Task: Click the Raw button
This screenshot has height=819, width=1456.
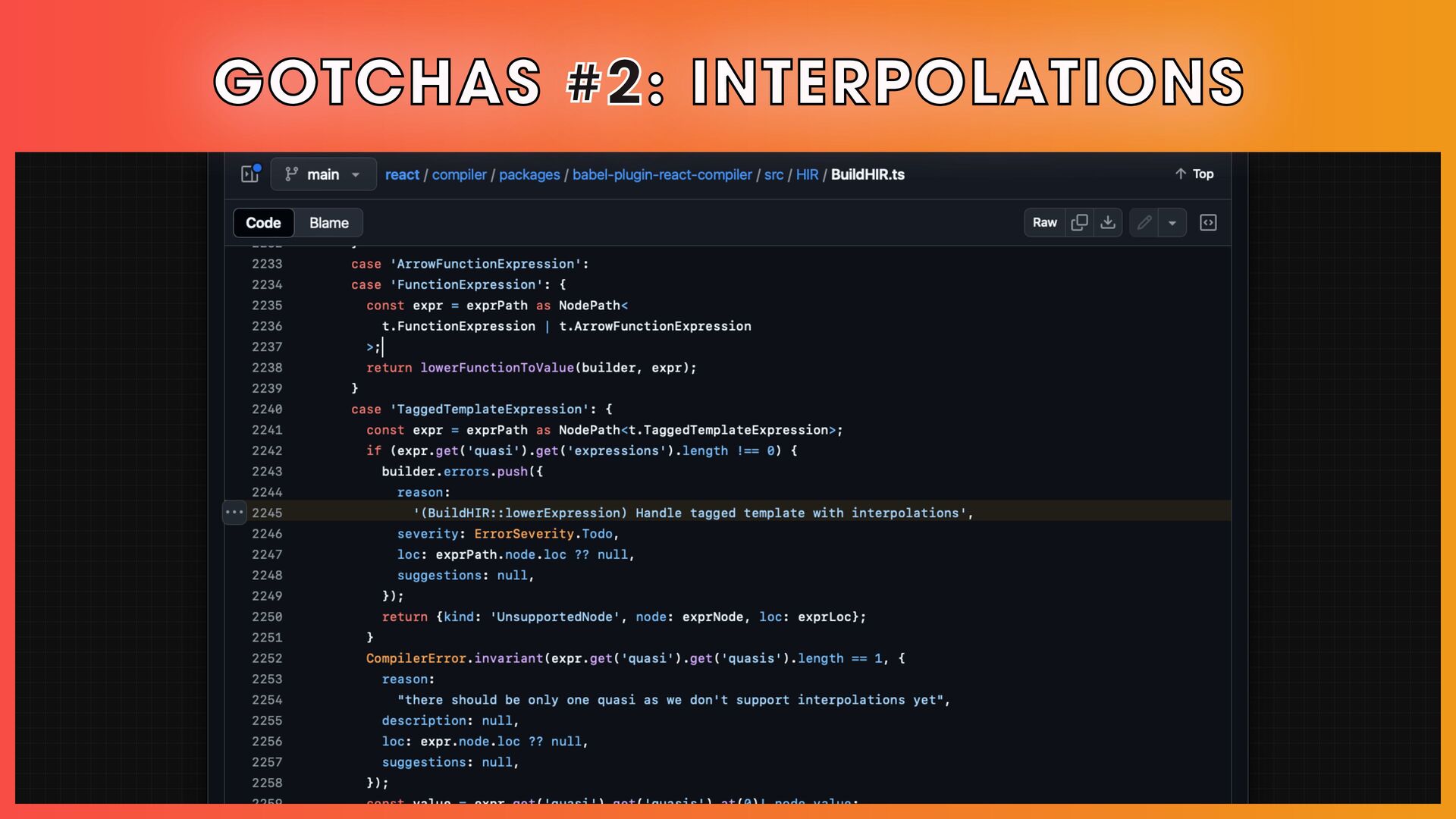Action: [1044, 222]
